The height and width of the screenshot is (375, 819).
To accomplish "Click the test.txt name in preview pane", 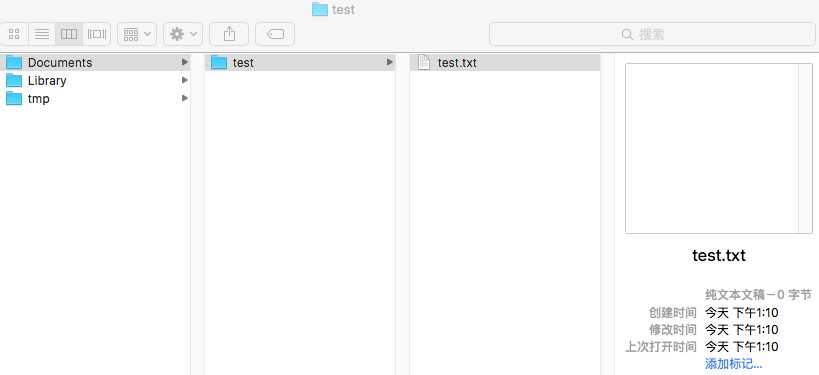I will [x=719, y=255].
